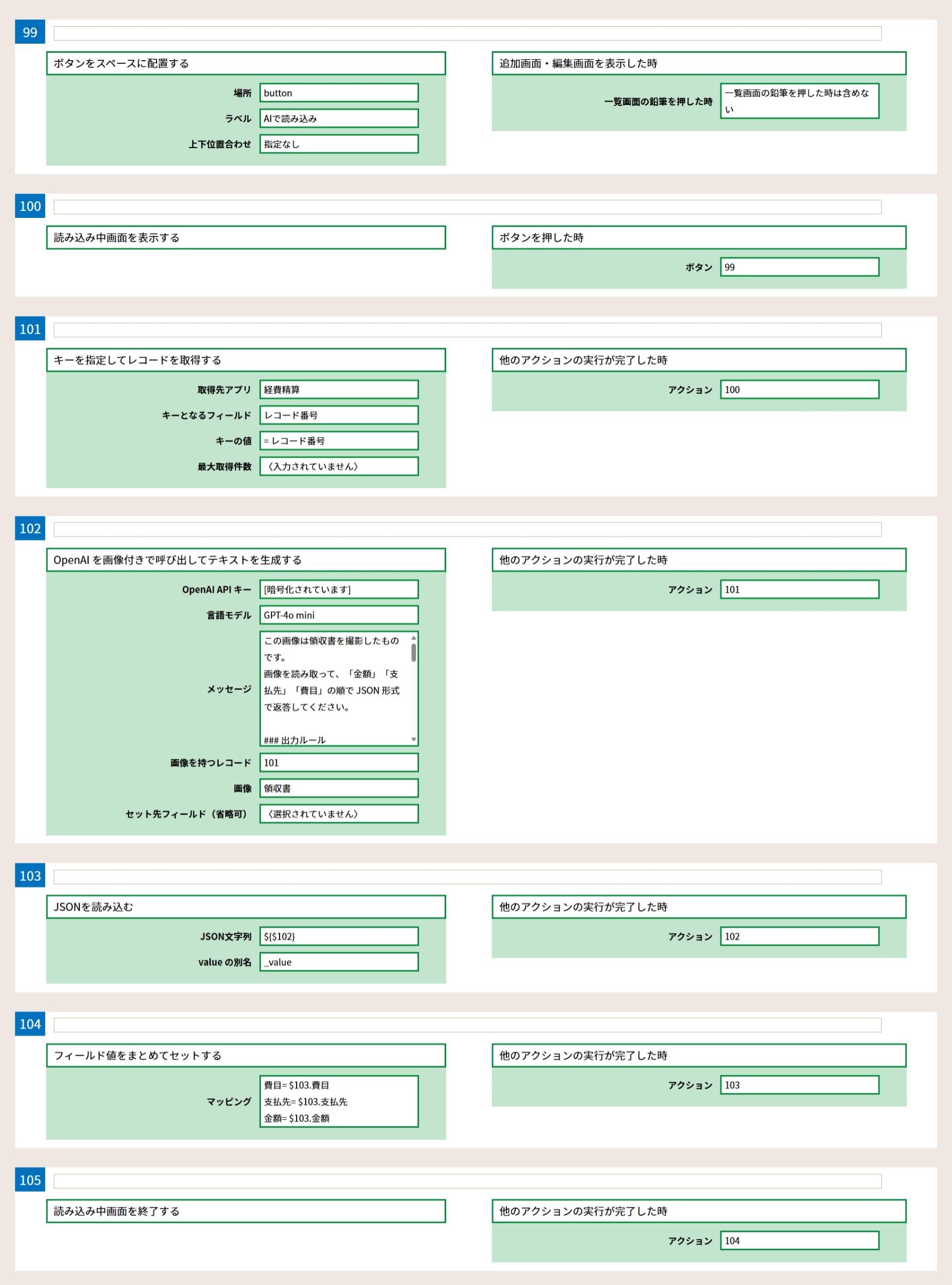Open the ボタンをスペースに配置する action box
Screen dimensions: 952x1285
[x=245, y=63]
